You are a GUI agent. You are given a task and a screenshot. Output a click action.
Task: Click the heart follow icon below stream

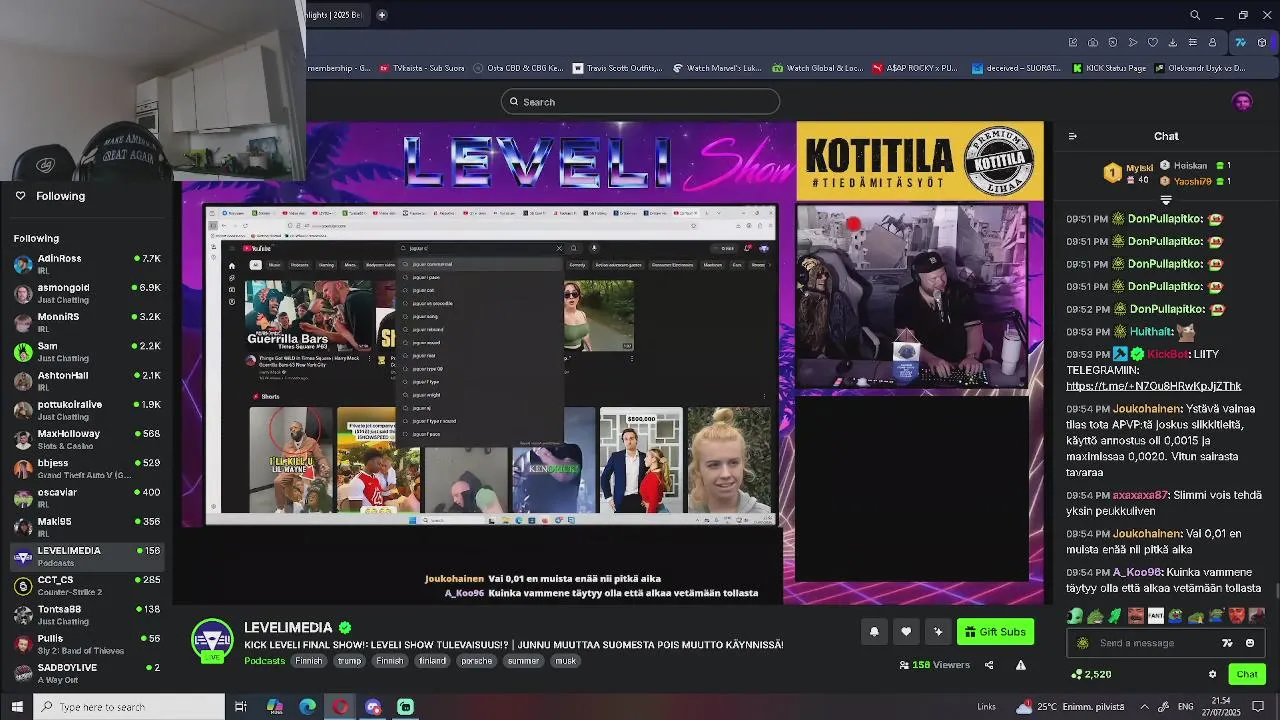tap(906, 631)
